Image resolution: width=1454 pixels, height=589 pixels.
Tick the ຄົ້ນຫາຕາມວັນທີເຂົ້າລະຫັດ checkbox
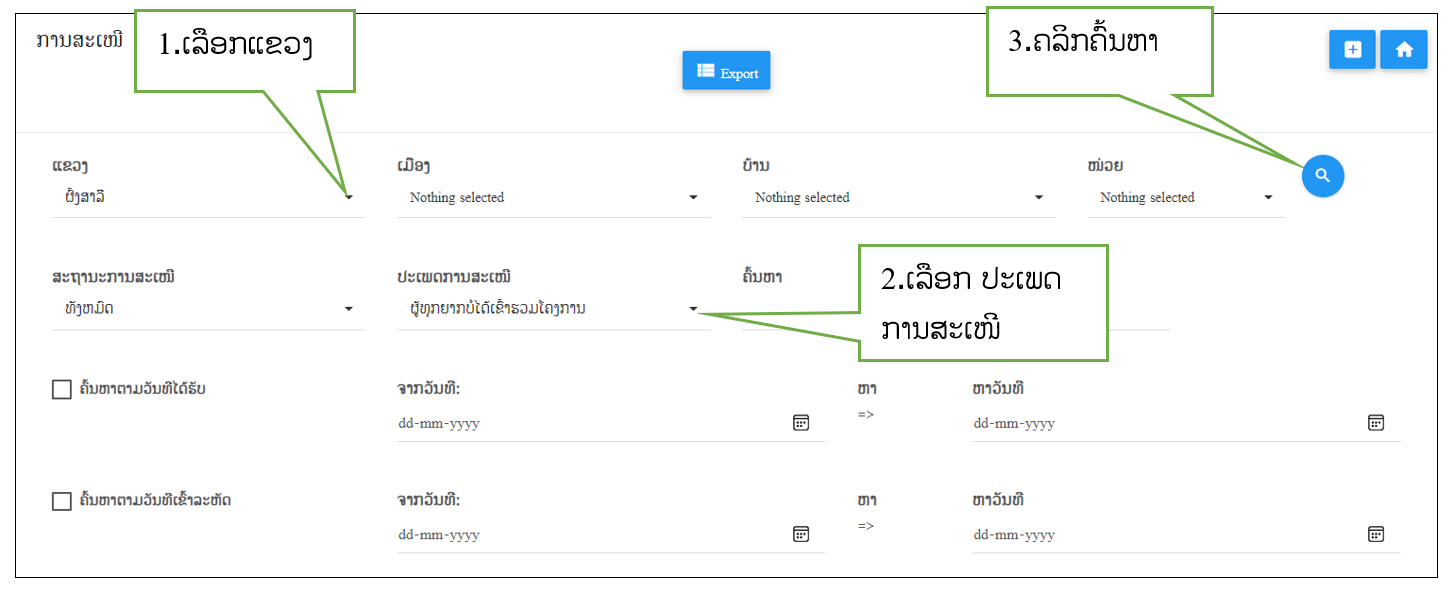(61, 501)
